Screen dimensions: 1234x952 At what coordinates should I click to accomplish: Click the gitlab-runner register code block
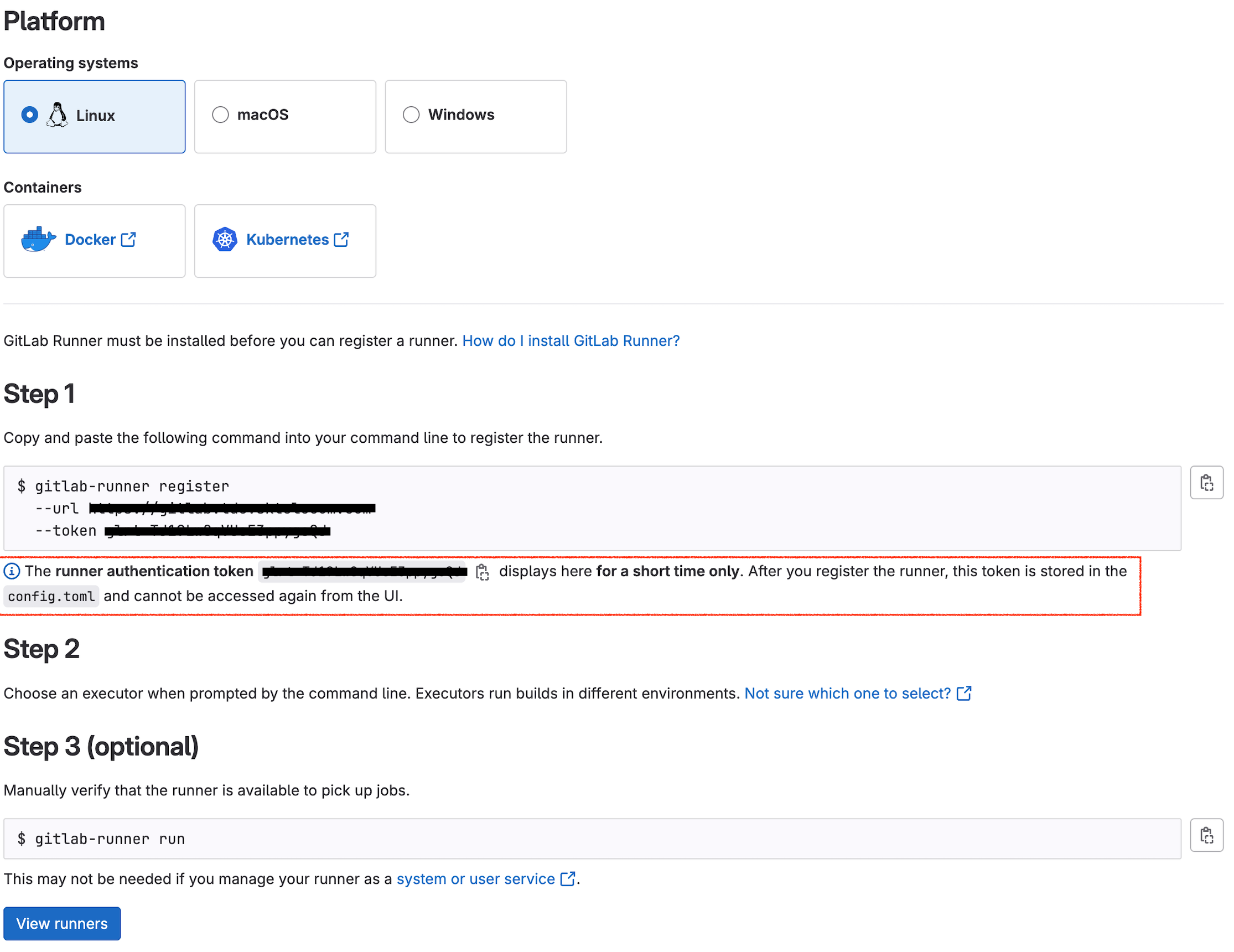point(592,508)
